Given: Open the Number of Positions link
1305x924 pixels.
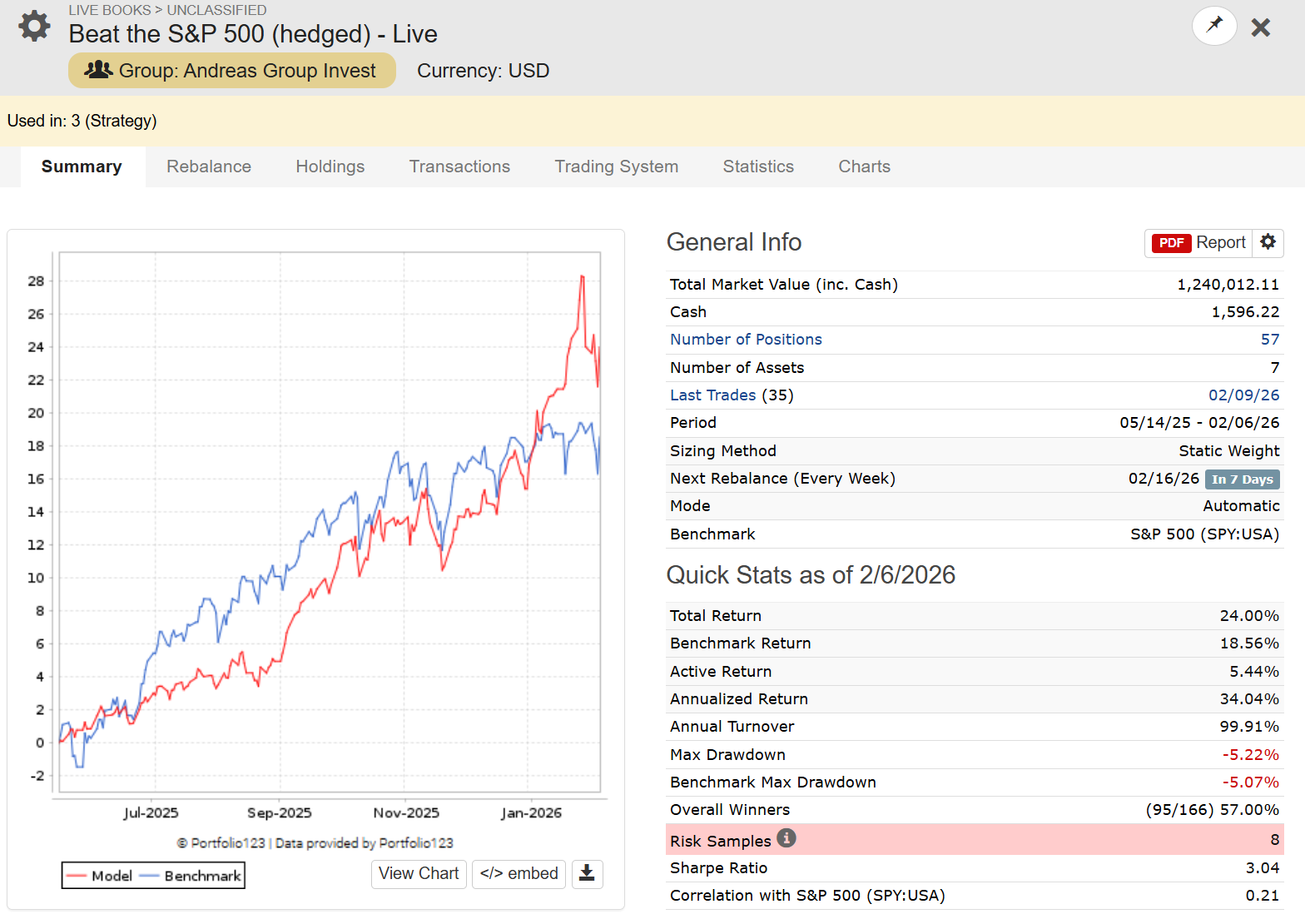Looking at the screenshot, I should click(x=746, y=340).
